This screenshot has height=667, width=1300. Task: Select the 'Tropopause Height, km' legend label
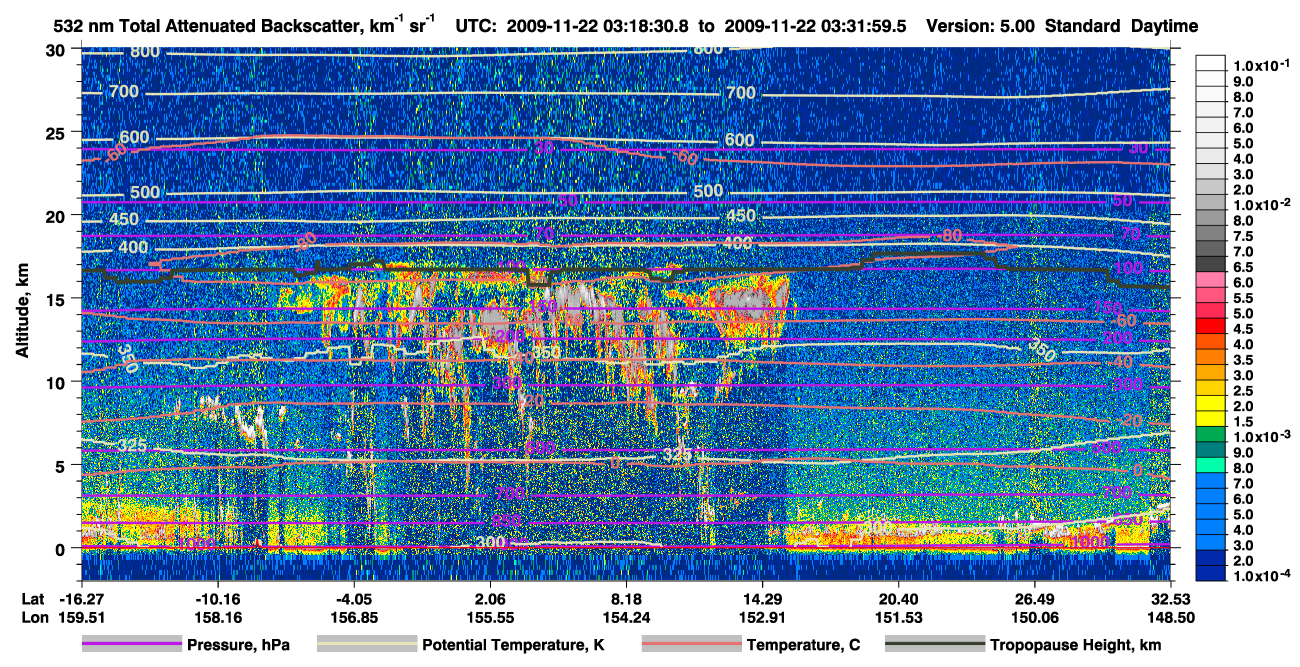click(x=1076, y=645)
